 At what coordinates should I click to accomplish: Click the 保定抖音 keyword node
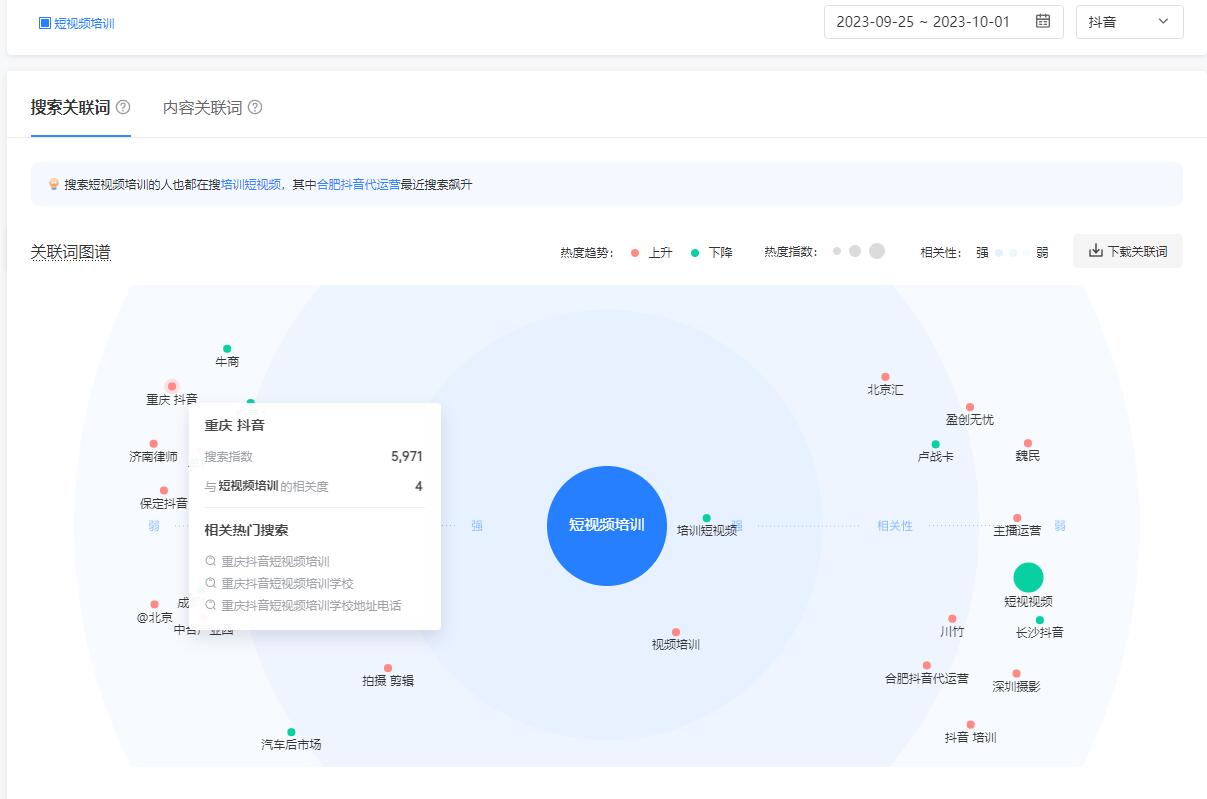point(164,491)
